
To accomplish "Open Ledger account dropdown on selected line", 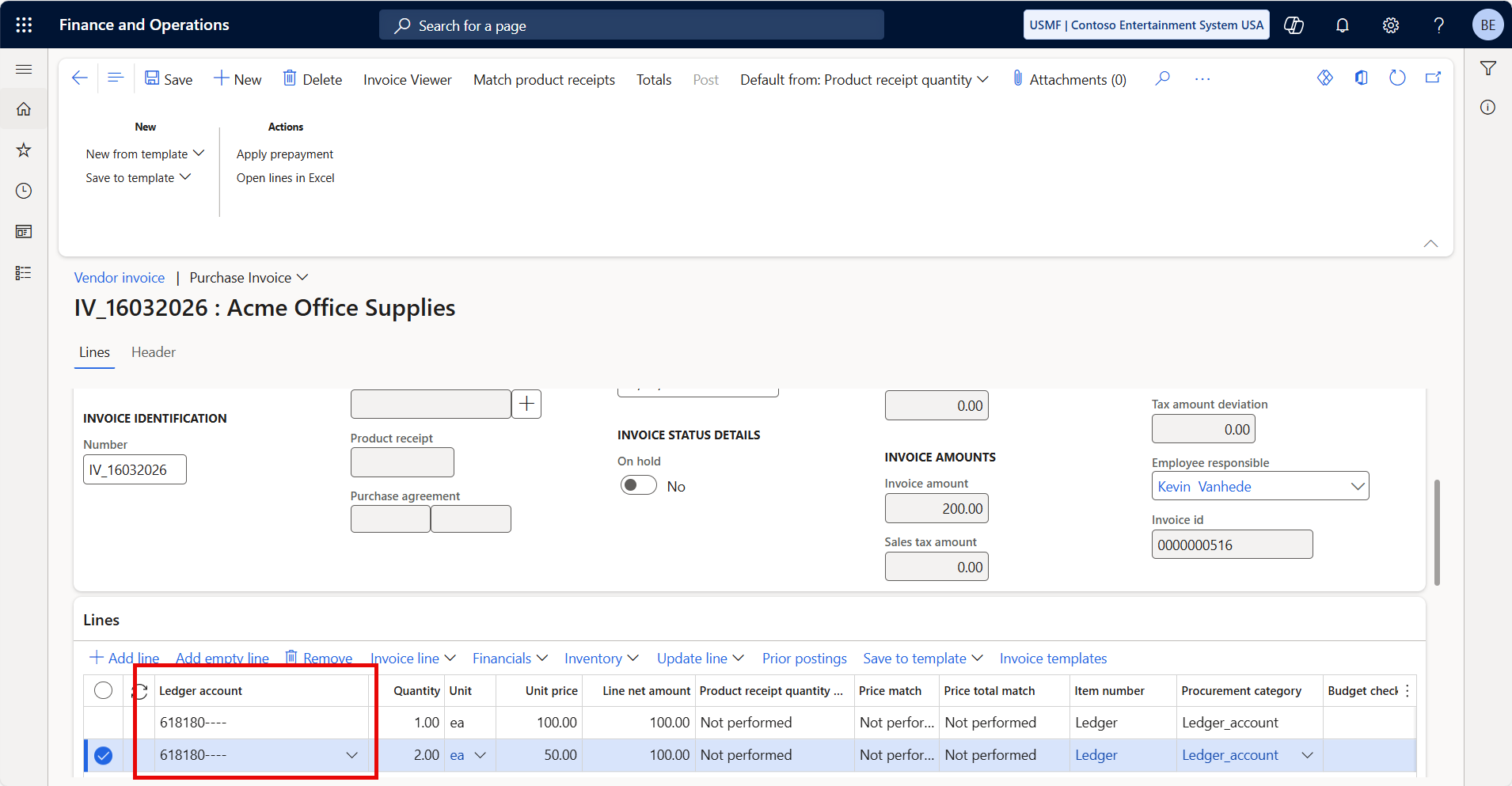I will [x=352, y=755].
